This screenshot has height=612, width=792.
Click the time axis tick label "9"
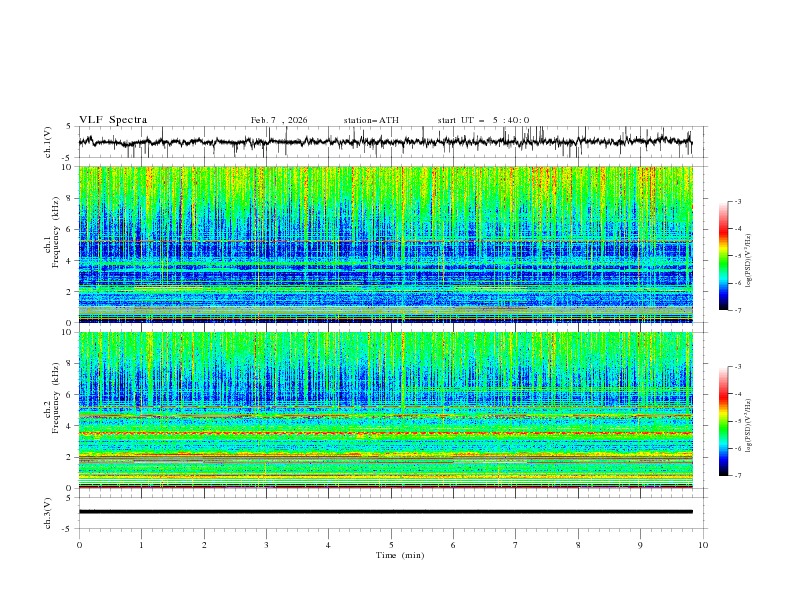(x=640, y=545)
